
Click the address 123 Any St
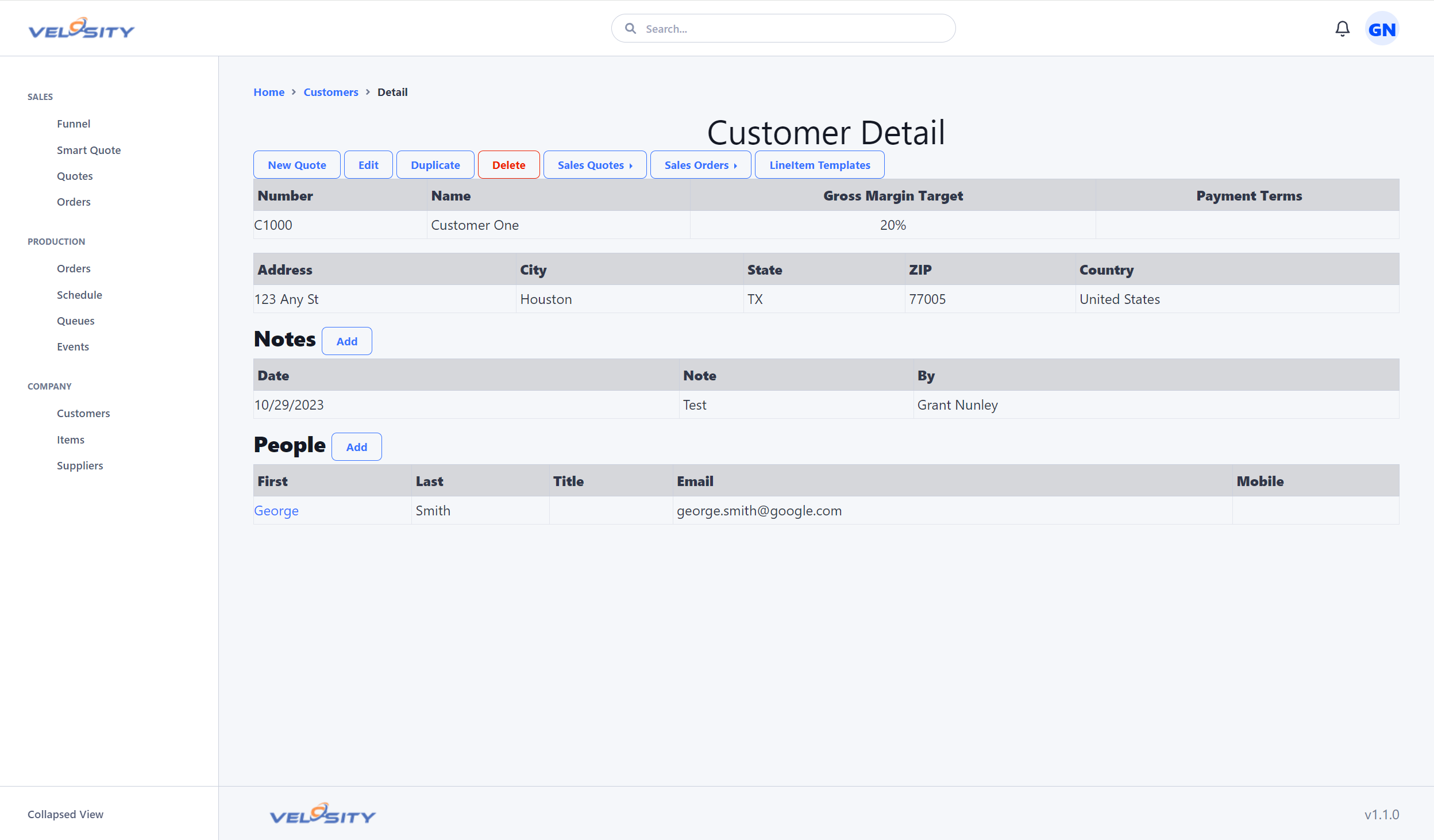(286, 299)
